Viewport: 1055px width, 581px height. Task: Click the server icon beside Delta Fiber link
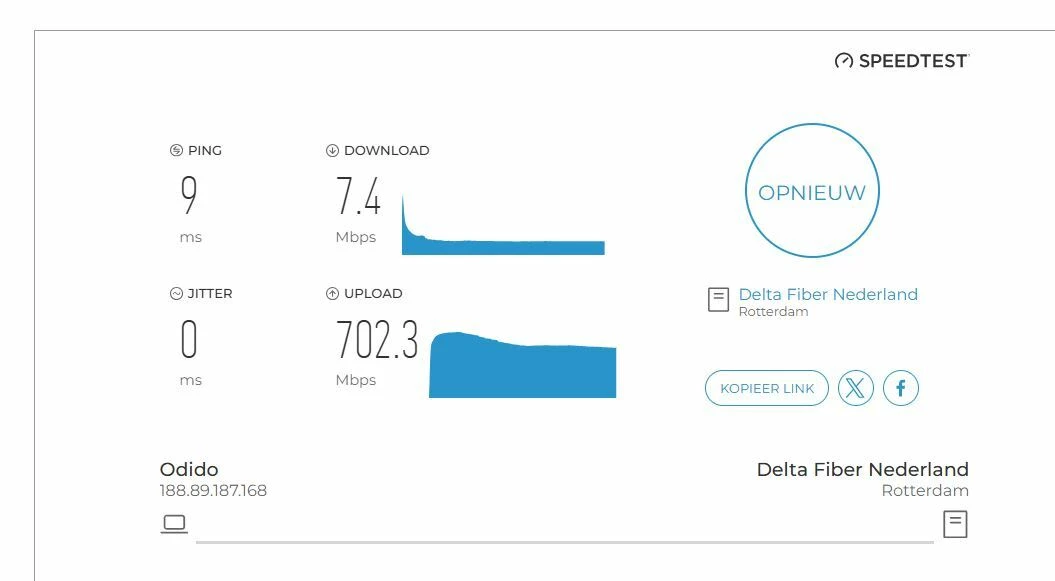pos(718,299)
